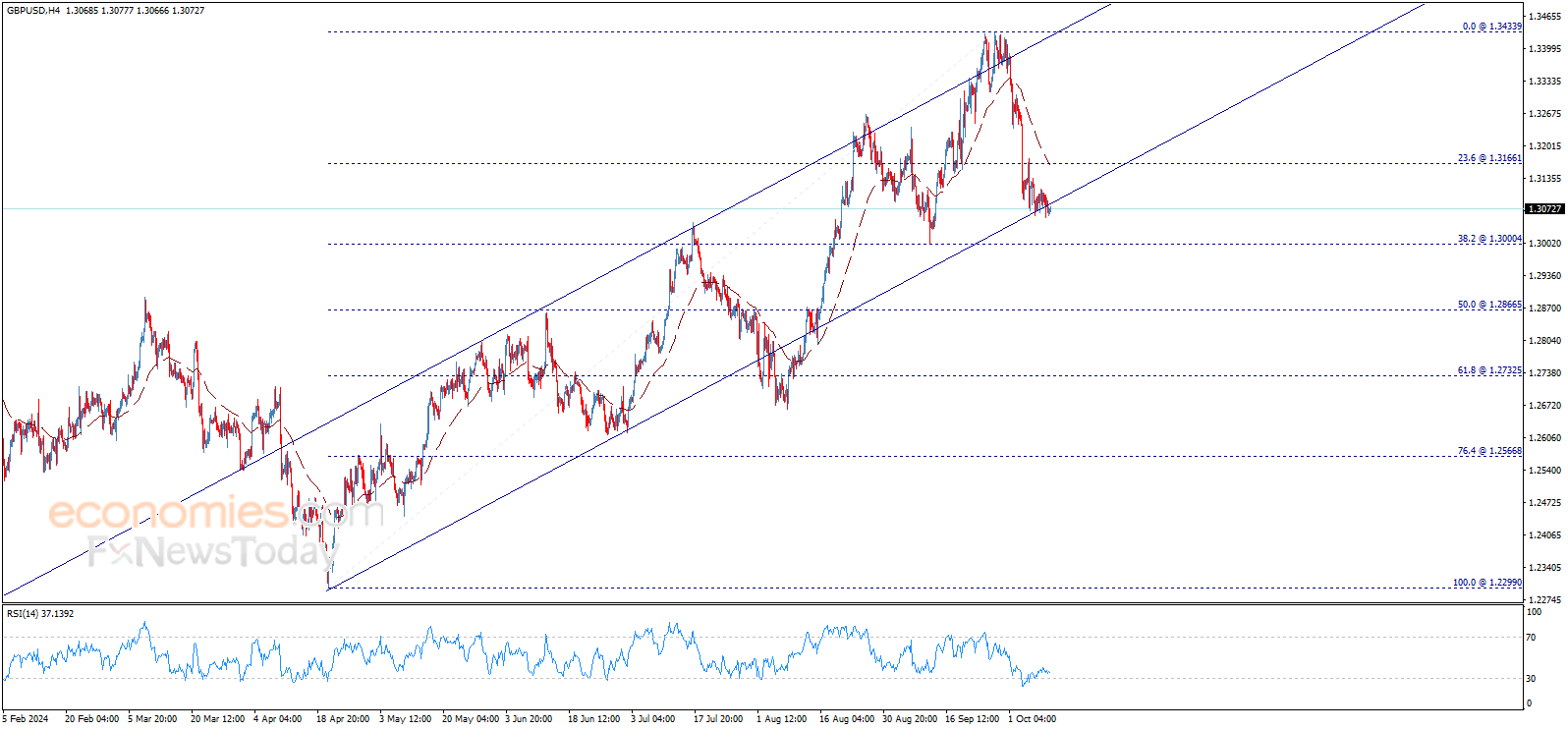
Task: Click the RSI(14) 37.1392 indicator label
Action: click(40, 614)
